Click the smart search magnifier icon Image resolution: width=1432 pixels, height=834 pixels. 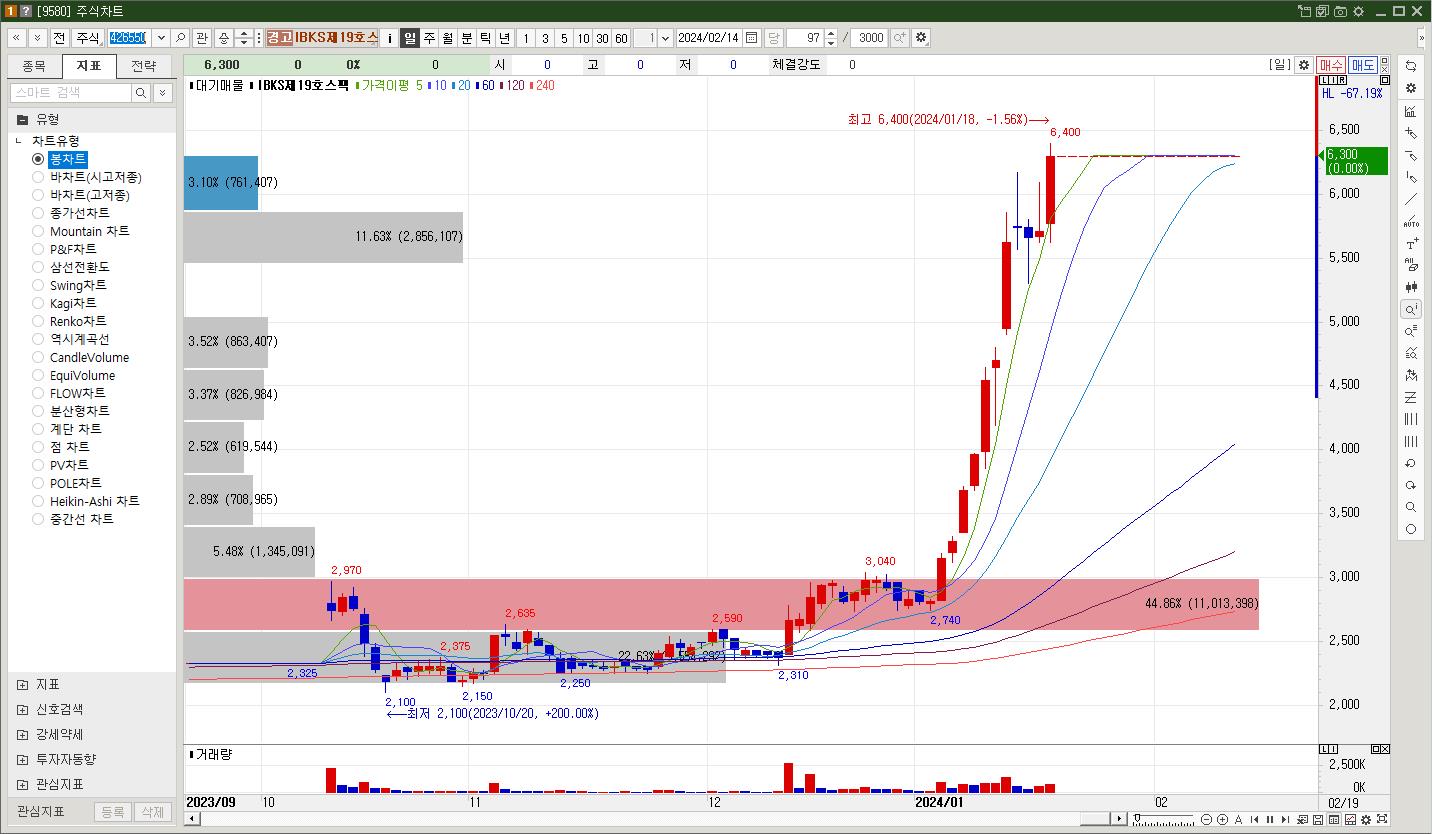pyautogui.click(x=142, y=92)
